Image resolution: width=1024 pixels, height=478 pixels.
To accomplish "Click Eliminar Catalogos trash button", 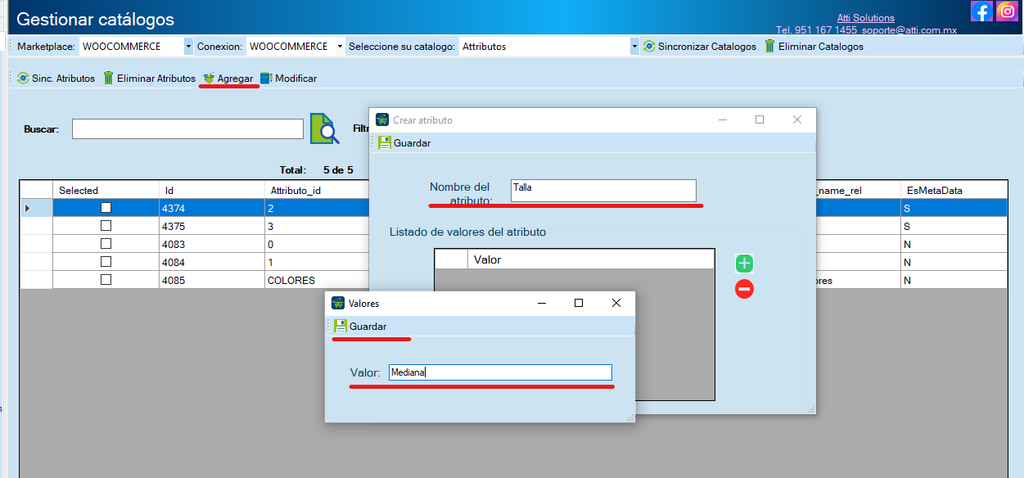I will pyautogui.click(x=814, y=46).
